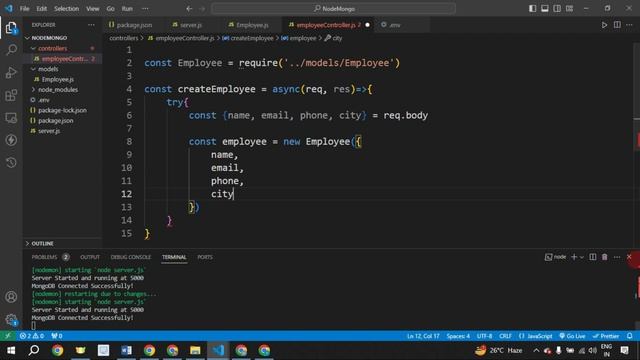This screenshot has width=640, height=360.
Task: Open the PORTS panel tab
Action: (205, 257)
